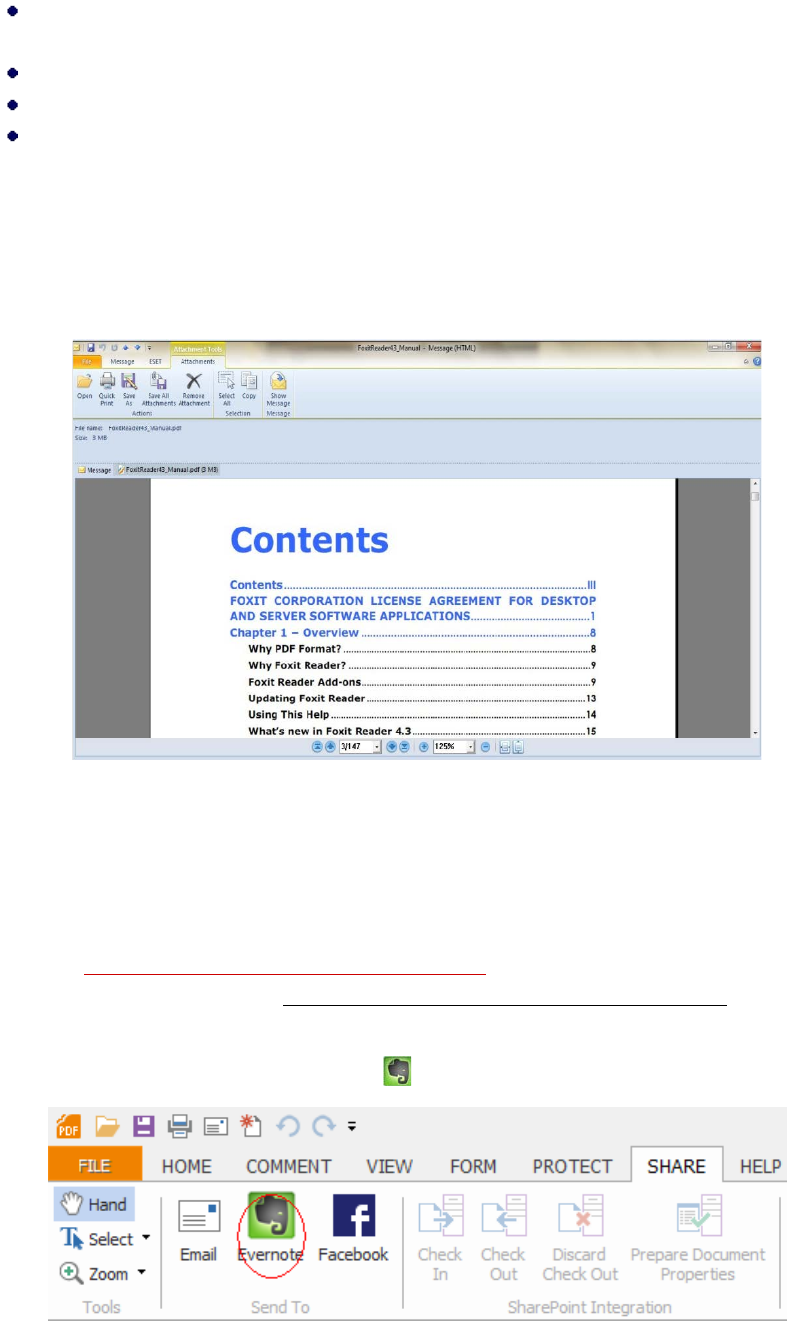The height and width of the screenshot is (1321, 787).
Task: Choose the Select tool in Foxit ribbon
Action: 98,1238
